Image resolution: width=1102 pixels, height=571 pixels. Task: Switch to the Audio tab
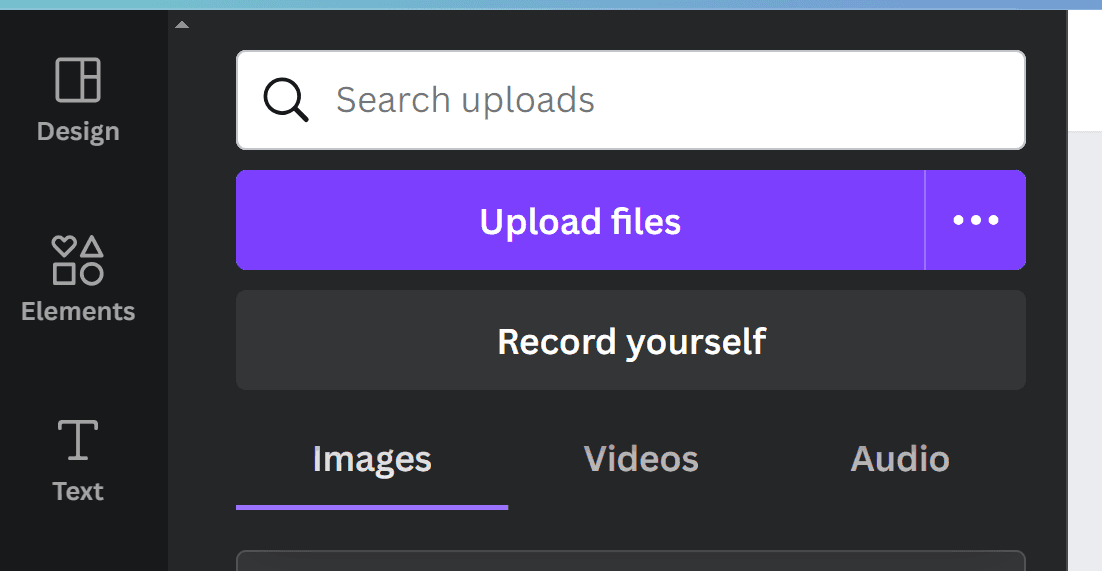[x=900, y=459]
